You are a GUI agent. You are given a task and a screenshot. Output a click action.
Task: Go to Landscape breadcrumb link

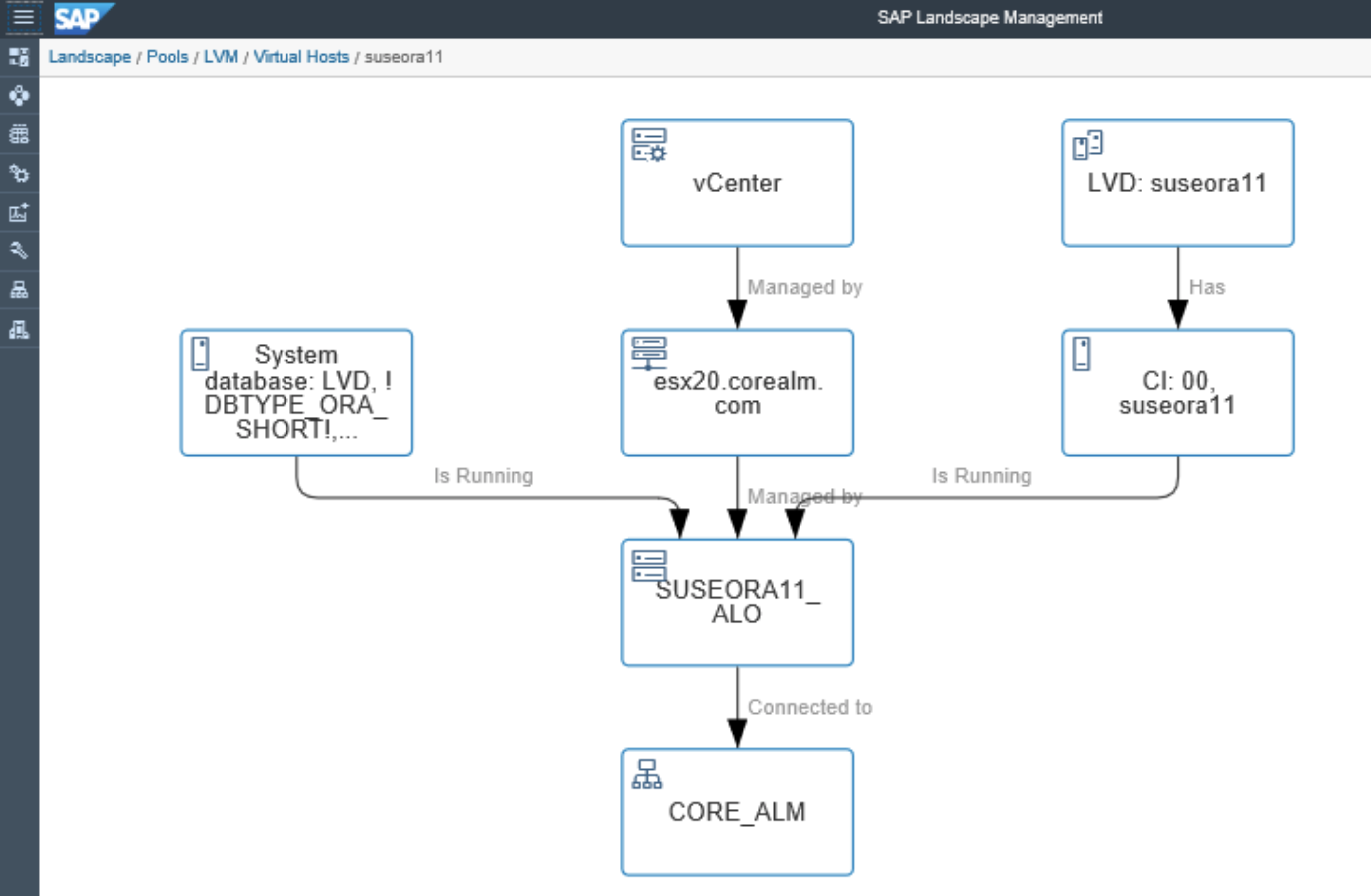tap(89, 57)
